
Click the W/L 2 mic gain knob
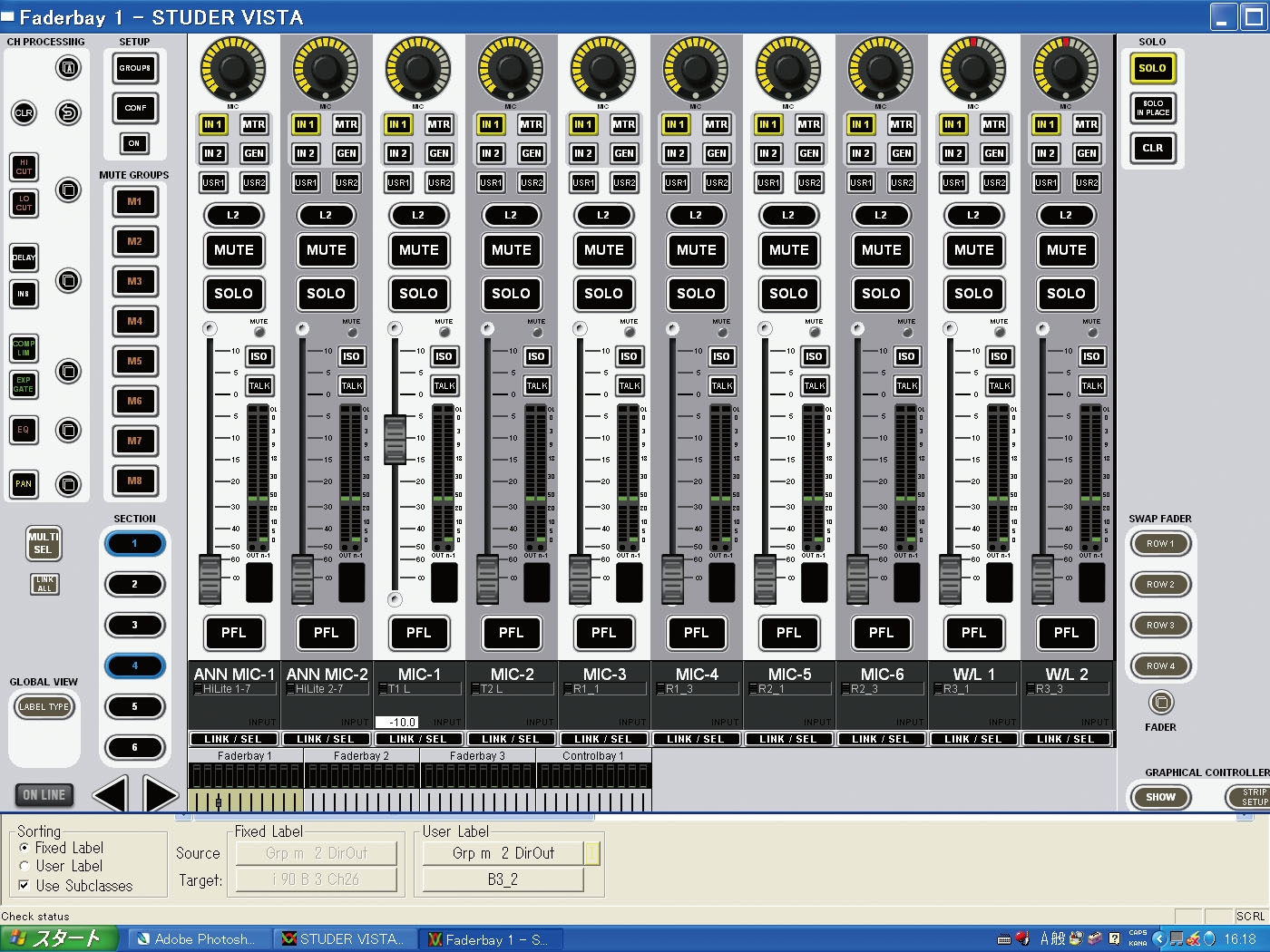[x=1066, y=69]
